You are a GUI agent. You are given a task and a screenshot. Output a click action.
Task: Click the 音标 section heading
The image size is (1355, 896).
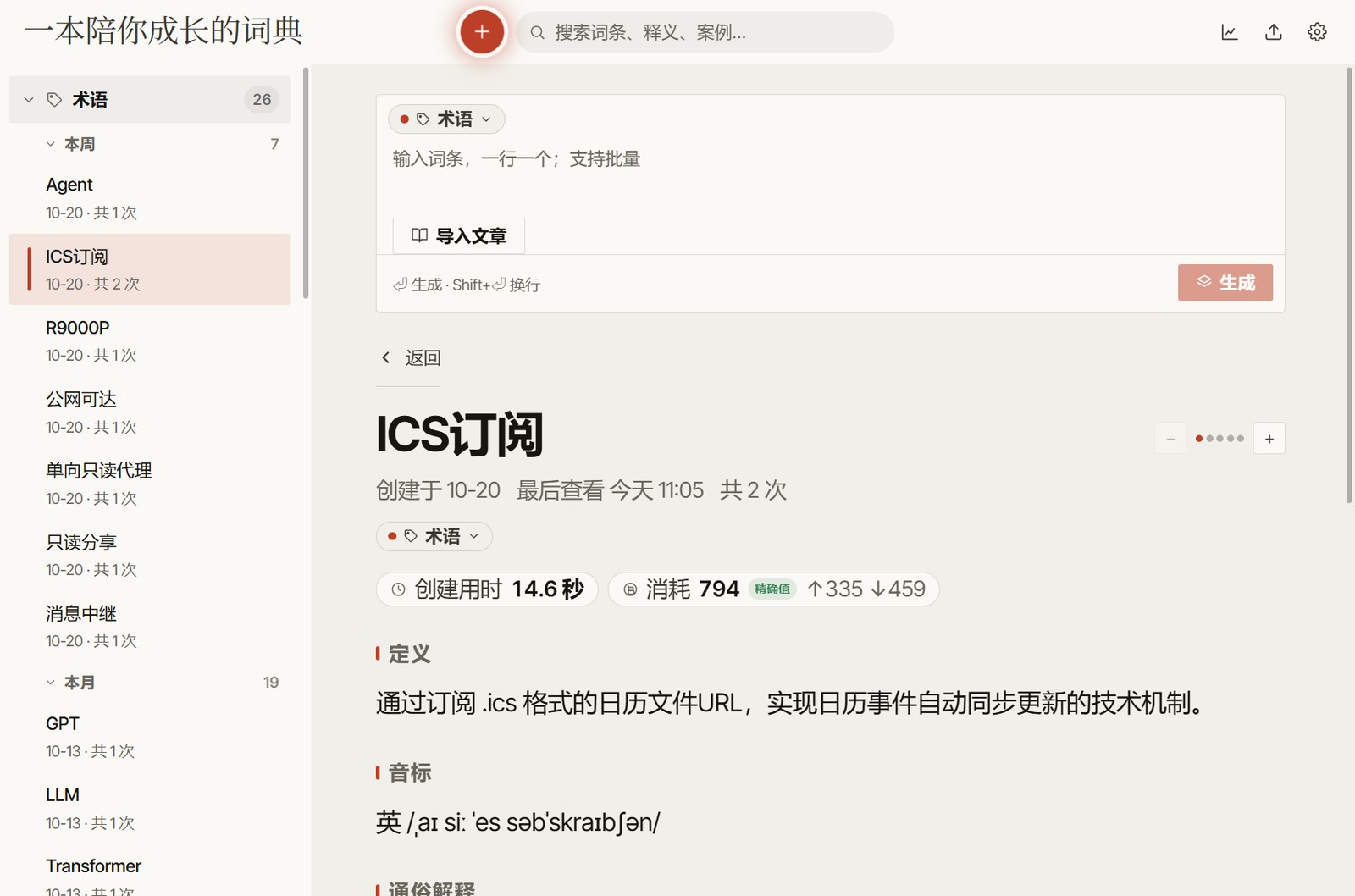tap(410, 772)
